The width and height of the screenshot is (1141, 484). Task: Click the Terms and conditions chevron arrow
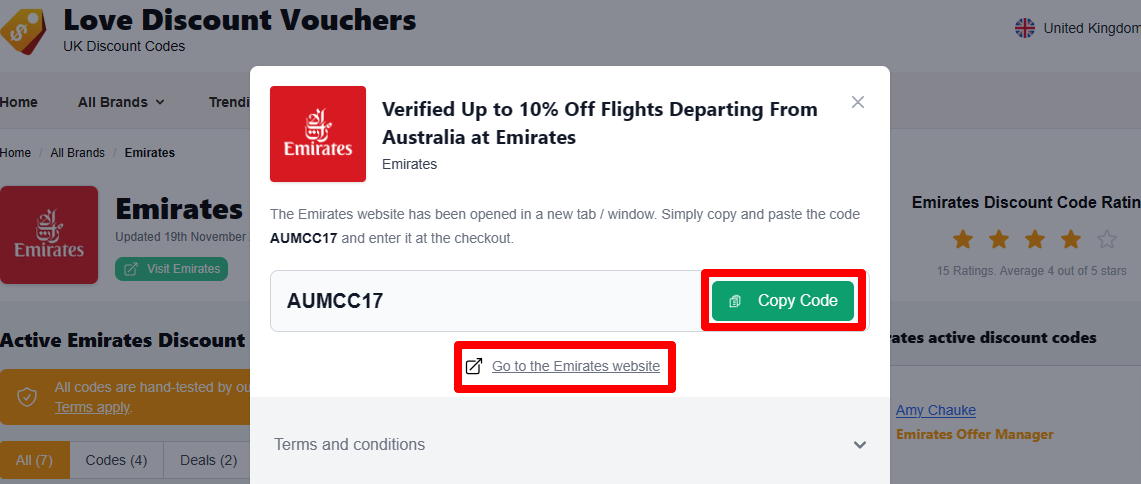[x=860, y=445]
